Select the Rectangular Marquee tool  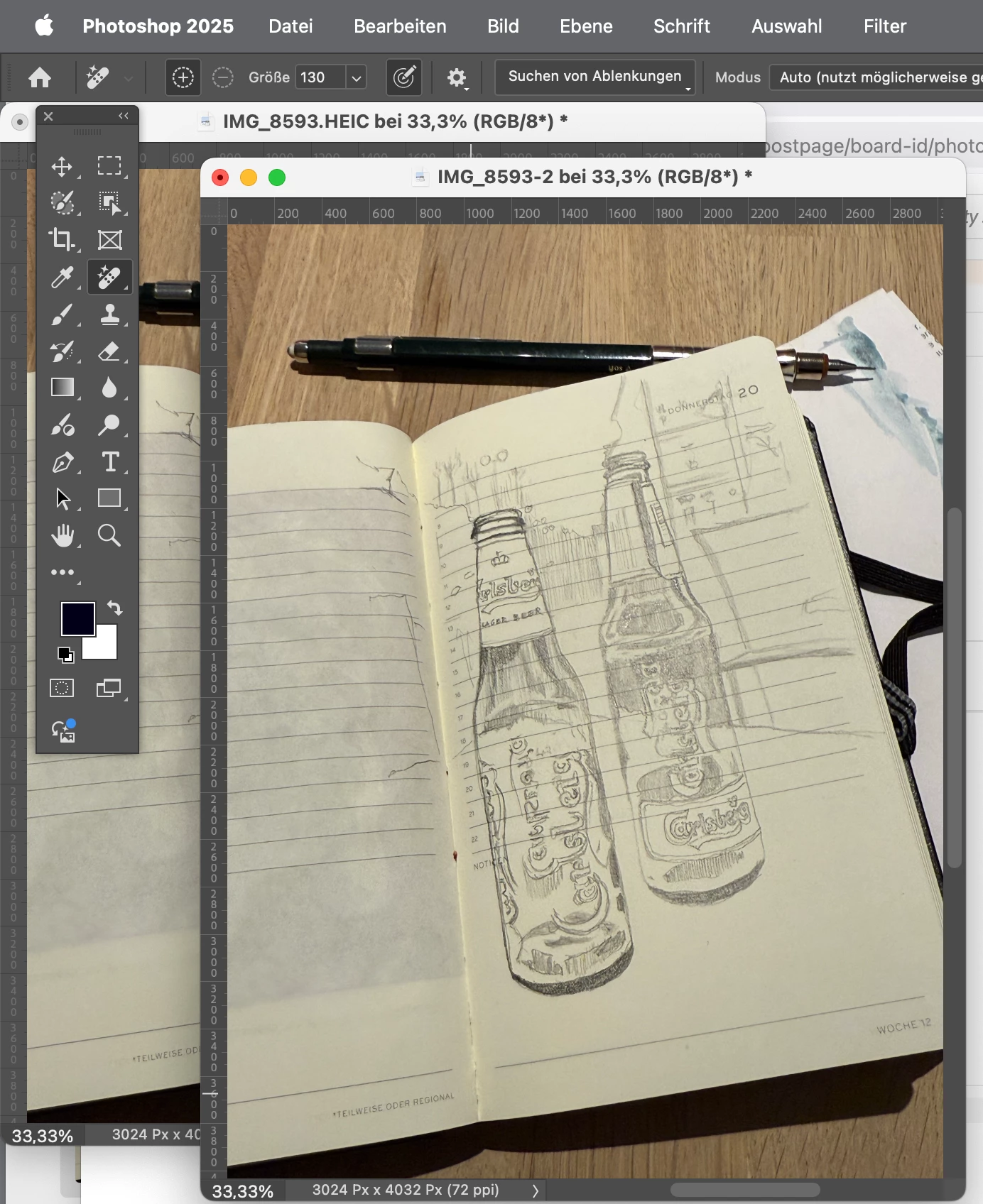click(109, 166)
